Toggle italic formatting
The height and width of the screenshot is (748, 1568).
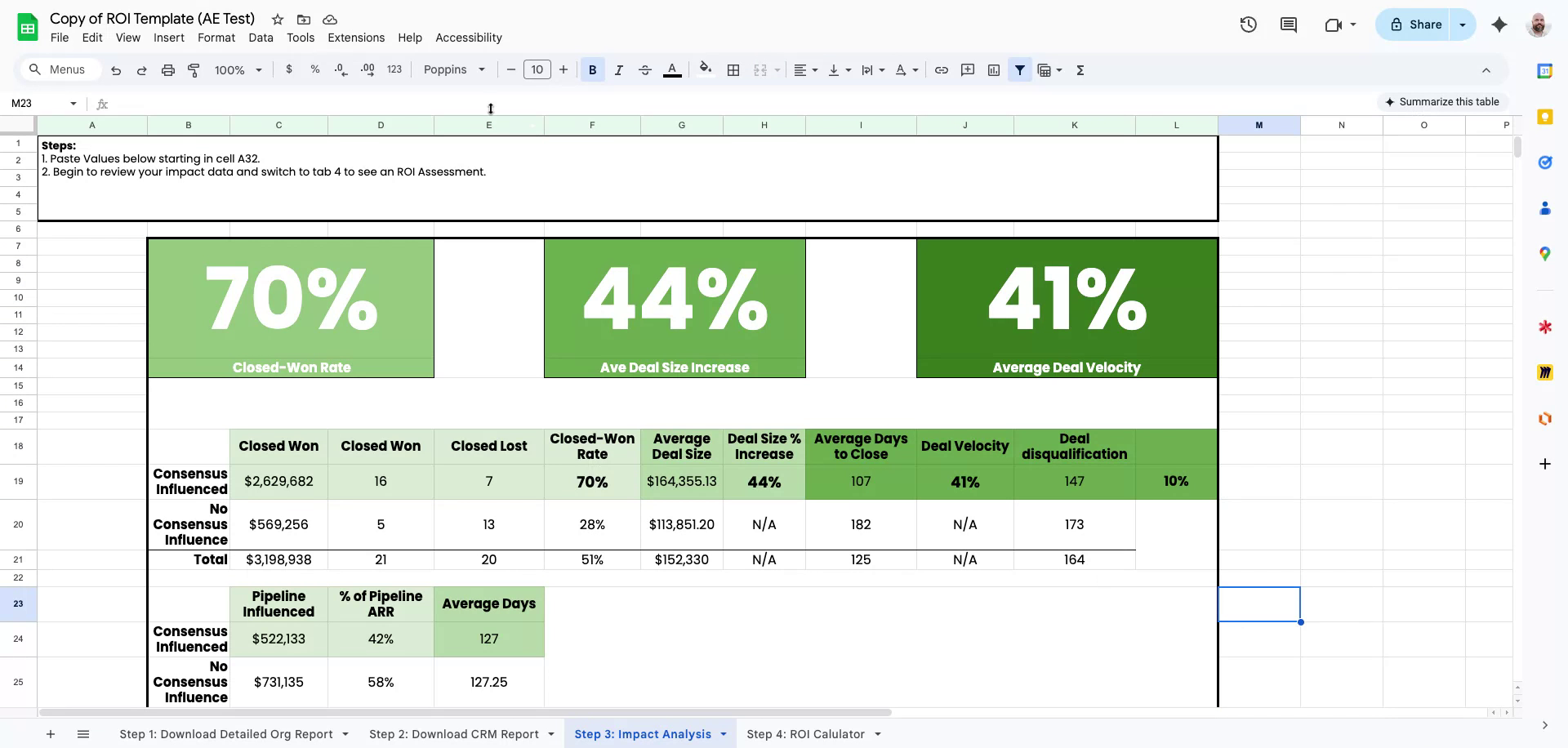[618, 70]
